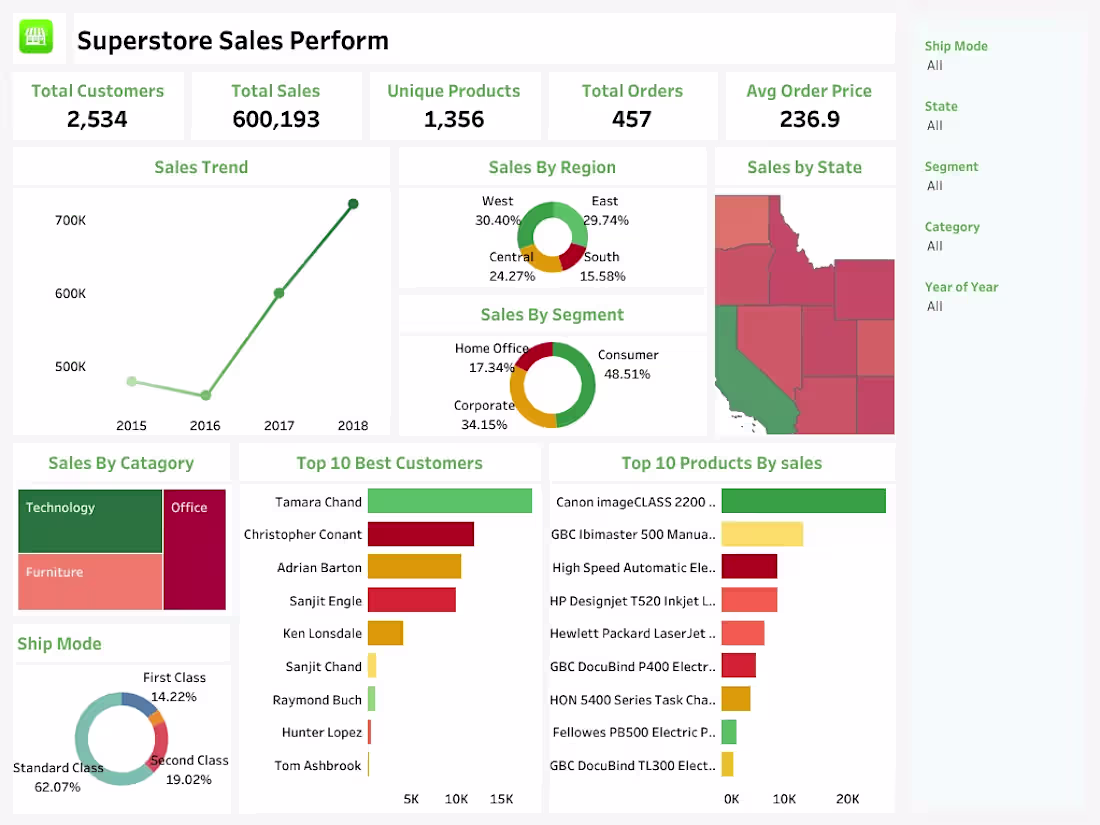Click the Technology block in Sales By Catagory treemap
Screen dimensions: 1100x825
pyautogui.click(x=89, y=520)
